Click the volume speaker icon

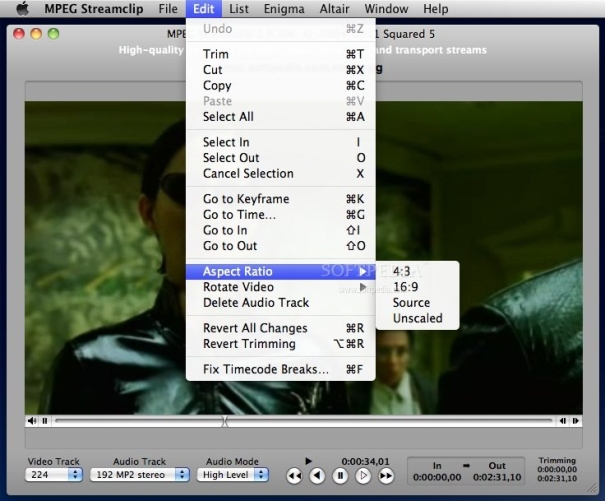(32, 421)
